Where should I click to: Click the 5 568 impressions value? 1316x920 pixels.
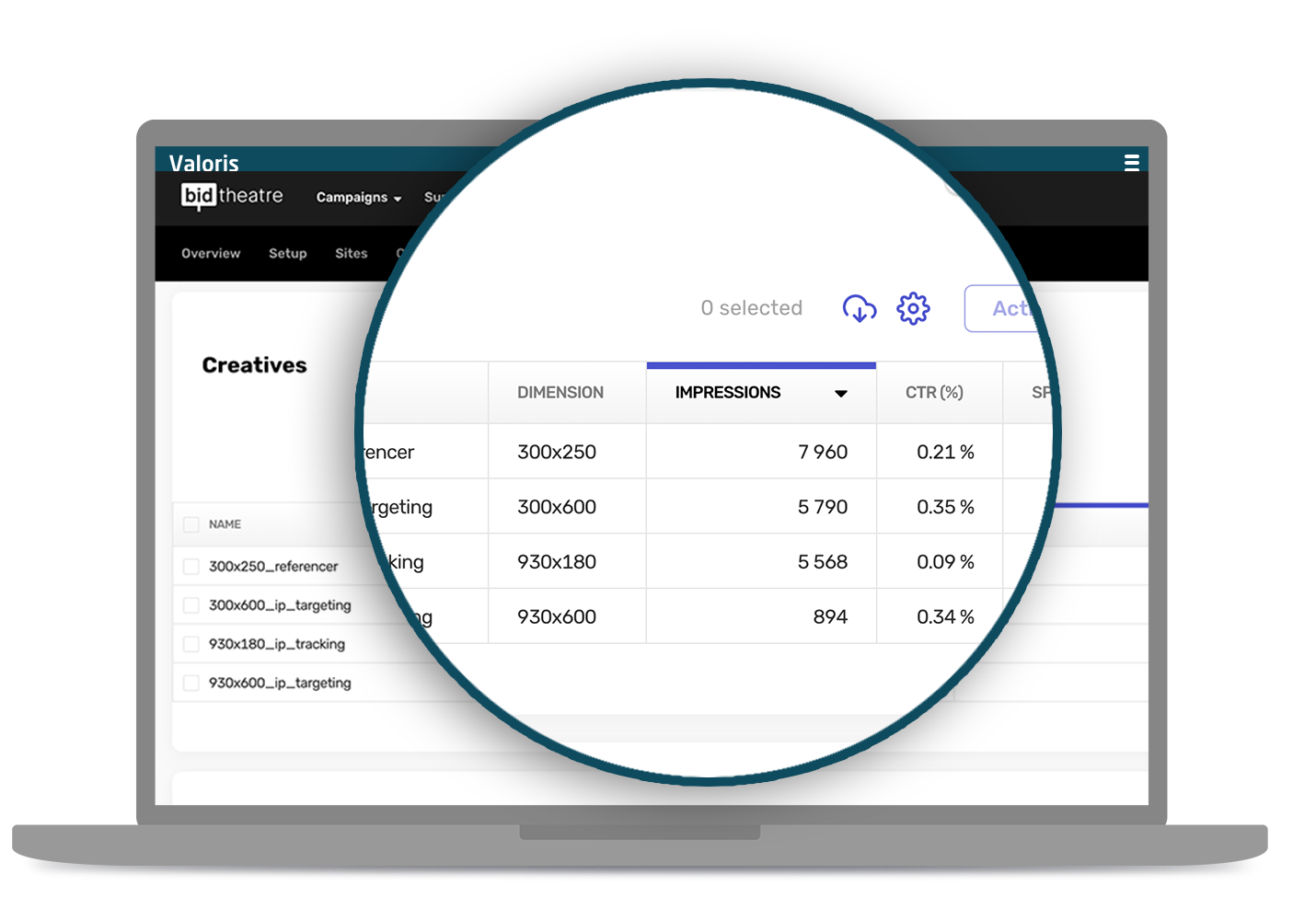823,562
